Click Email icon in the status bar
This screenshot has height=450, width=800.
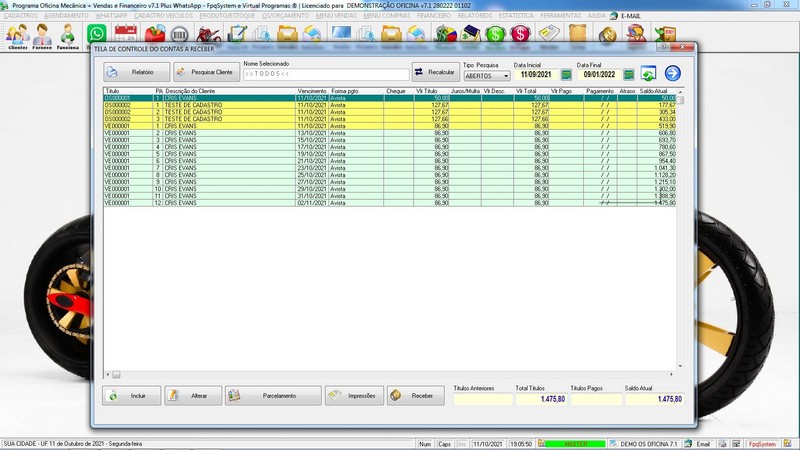pyautogui.click(x=688, y=444)
